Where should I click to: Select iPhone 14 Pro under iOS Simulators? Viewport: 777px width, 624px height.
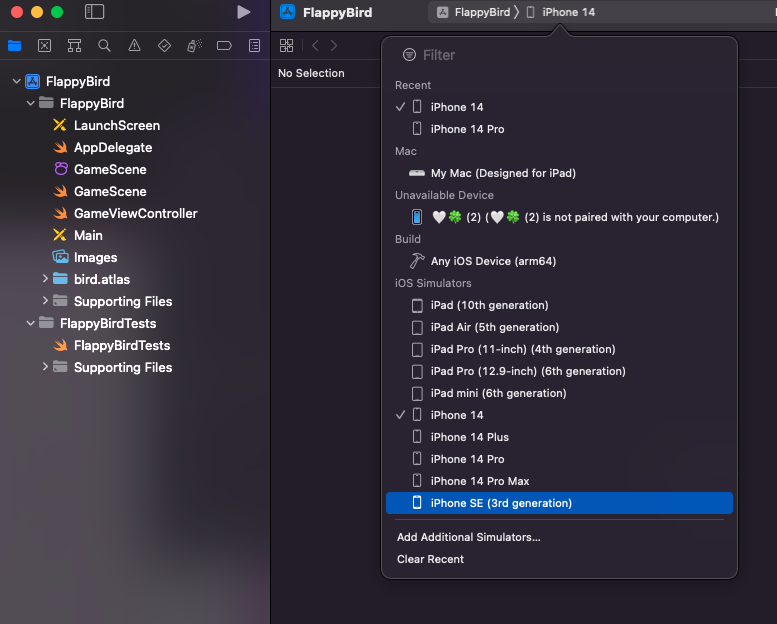click(559, 459)
